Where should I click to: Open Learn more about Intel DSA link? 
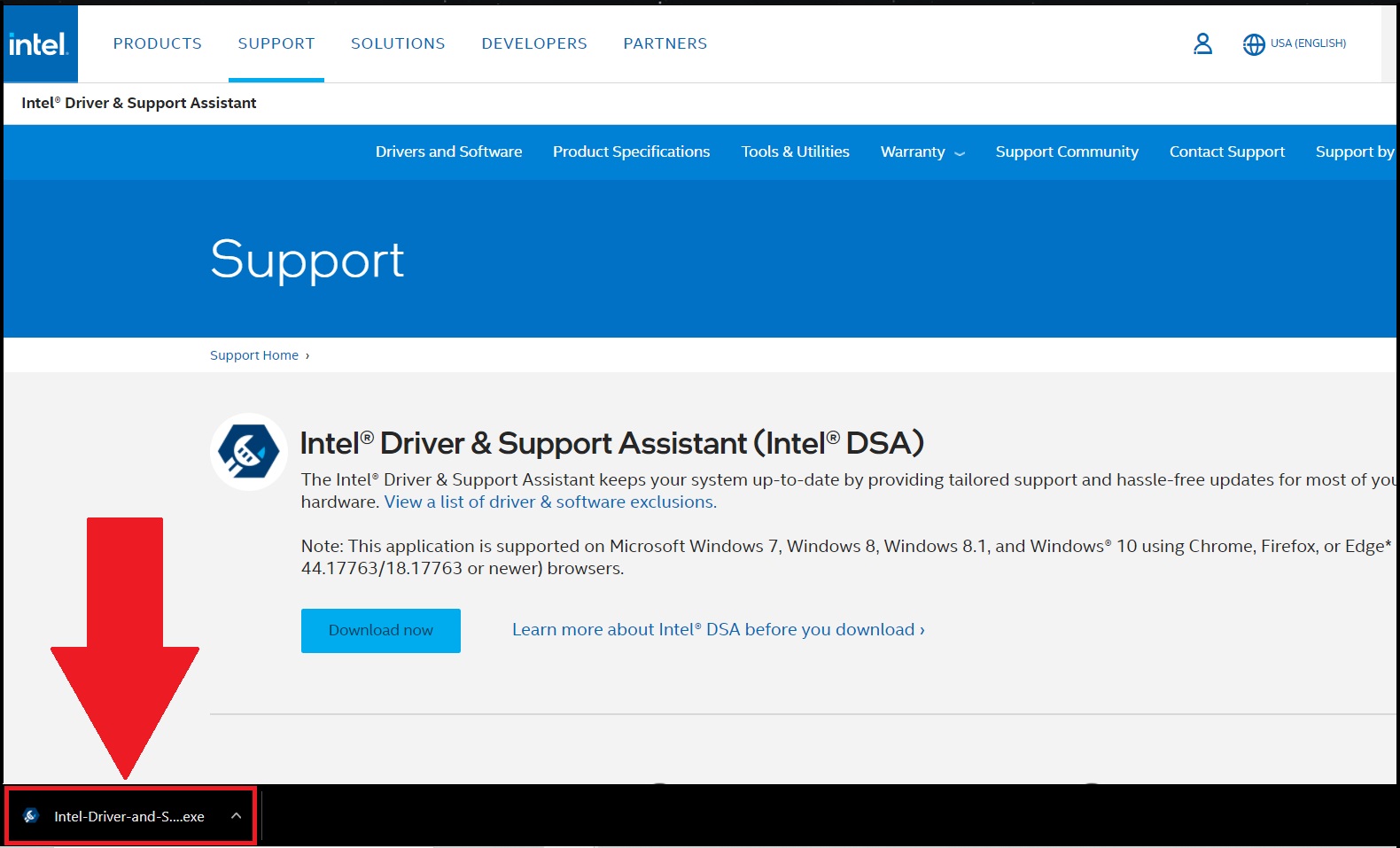(x=718, y=629)
